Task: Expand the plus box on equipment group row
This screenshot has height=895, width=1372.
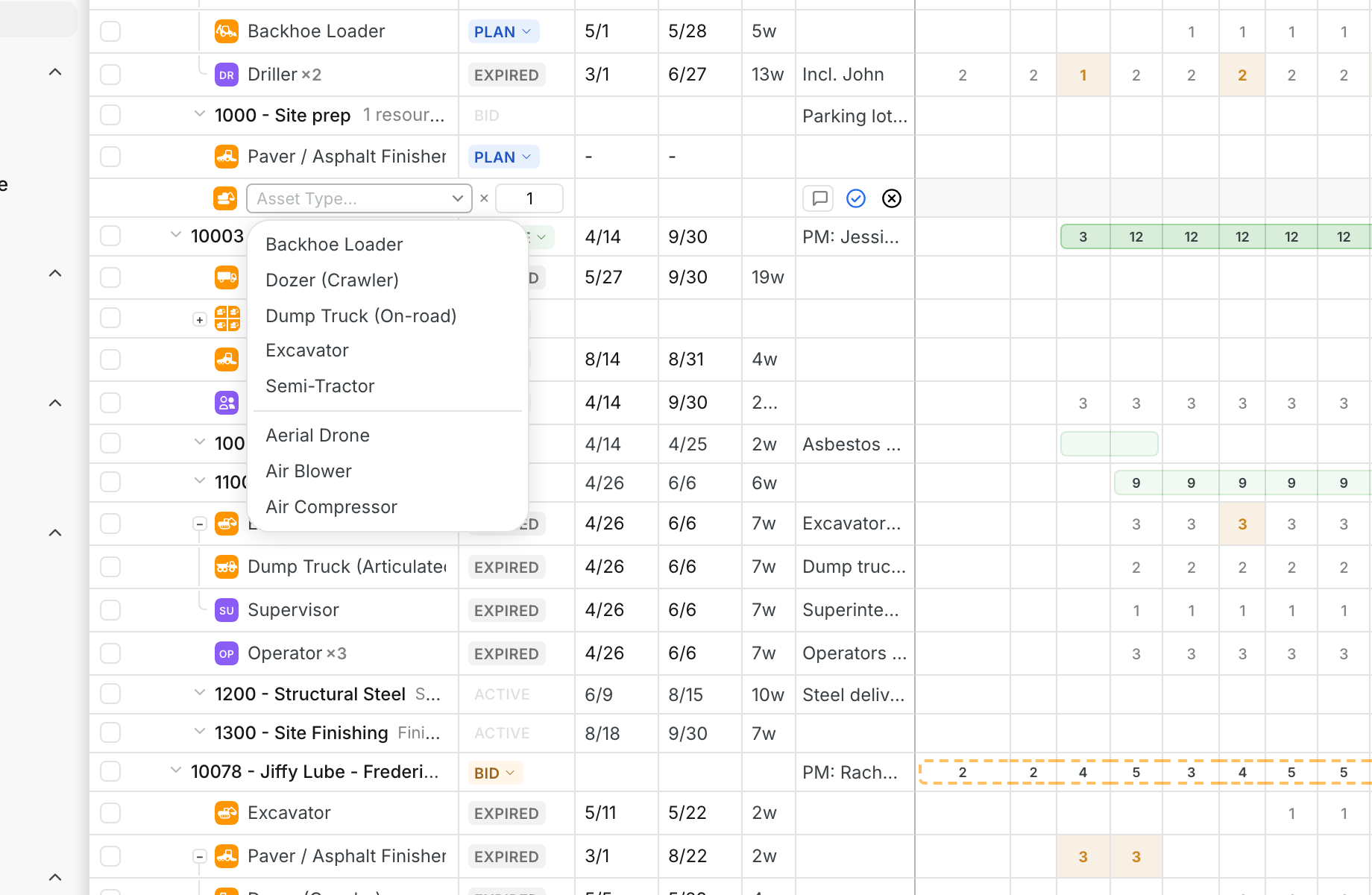Action: 199,320
